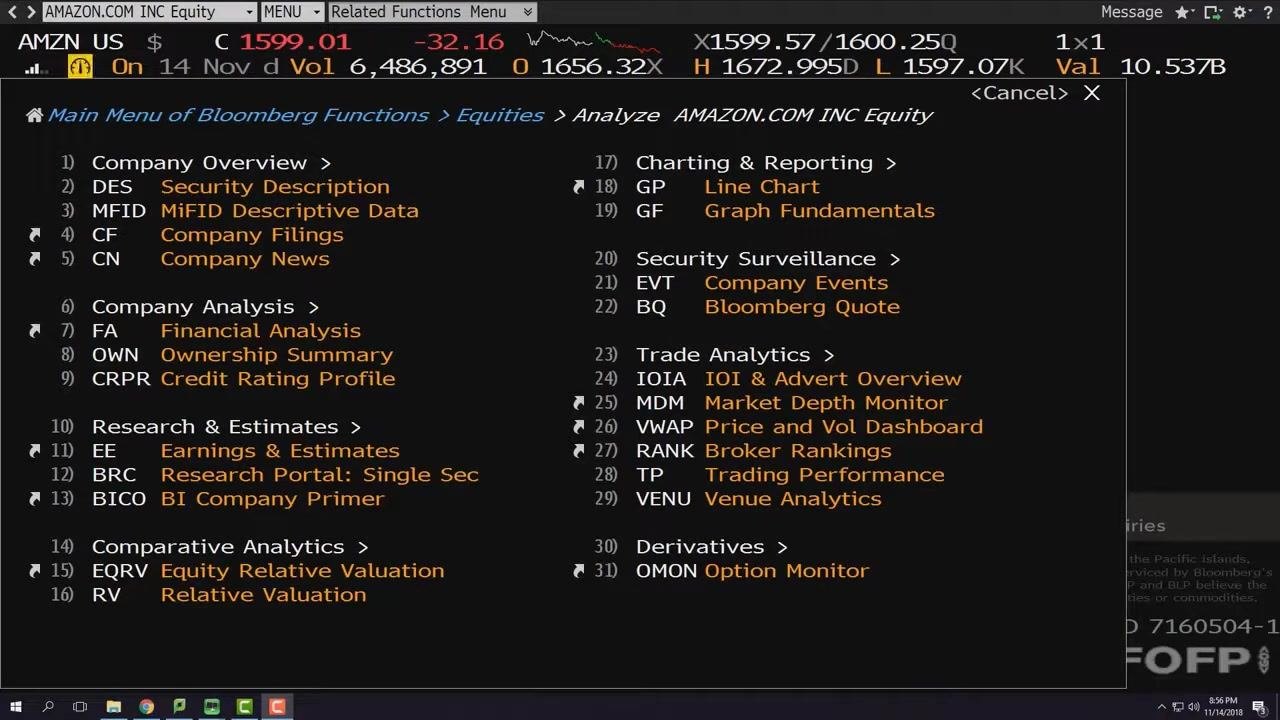Click the launch arrow beside RANK Broker Rankings

coord(579,451)
